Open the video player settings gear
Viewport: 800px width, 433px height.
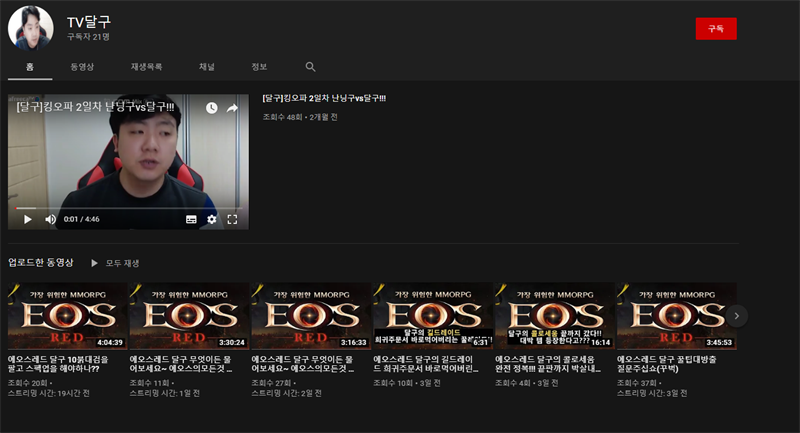tap(211, 219)
